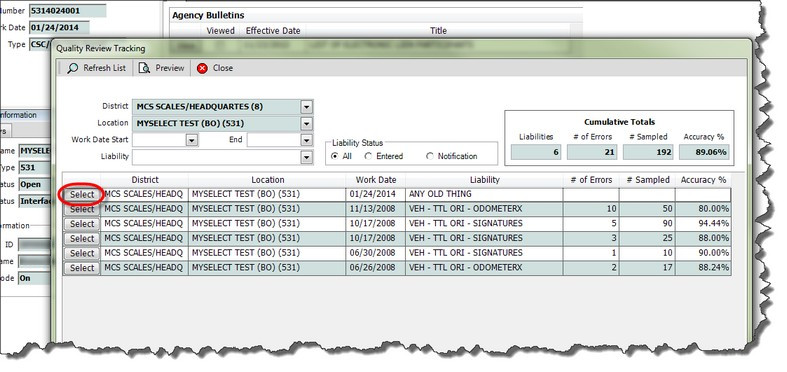Select the All liability status radio
The width and height of the screenshot is (787, 372).
click(x=335, y=156)
